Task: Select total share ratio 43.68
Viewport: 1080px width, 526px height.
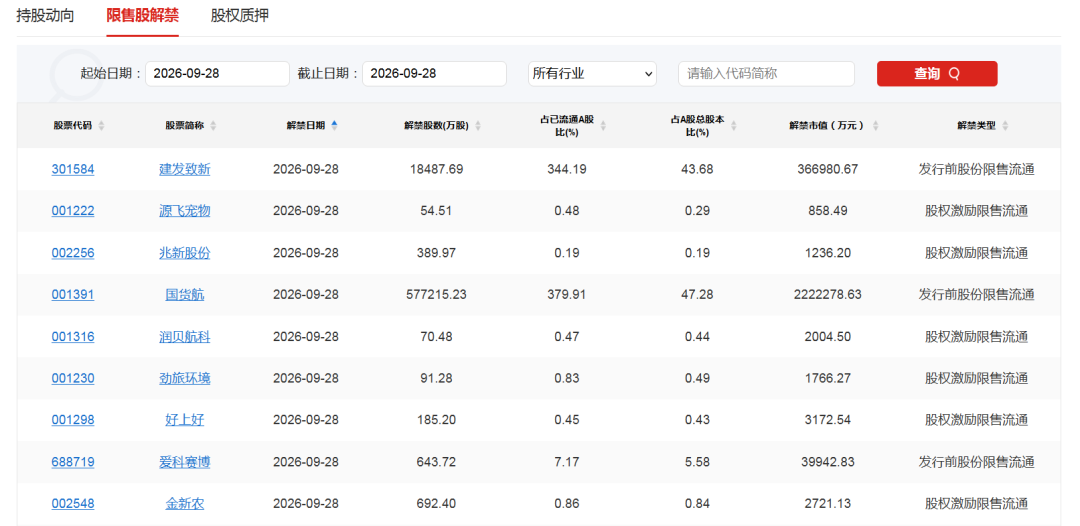Action: (x=698, y=169)
